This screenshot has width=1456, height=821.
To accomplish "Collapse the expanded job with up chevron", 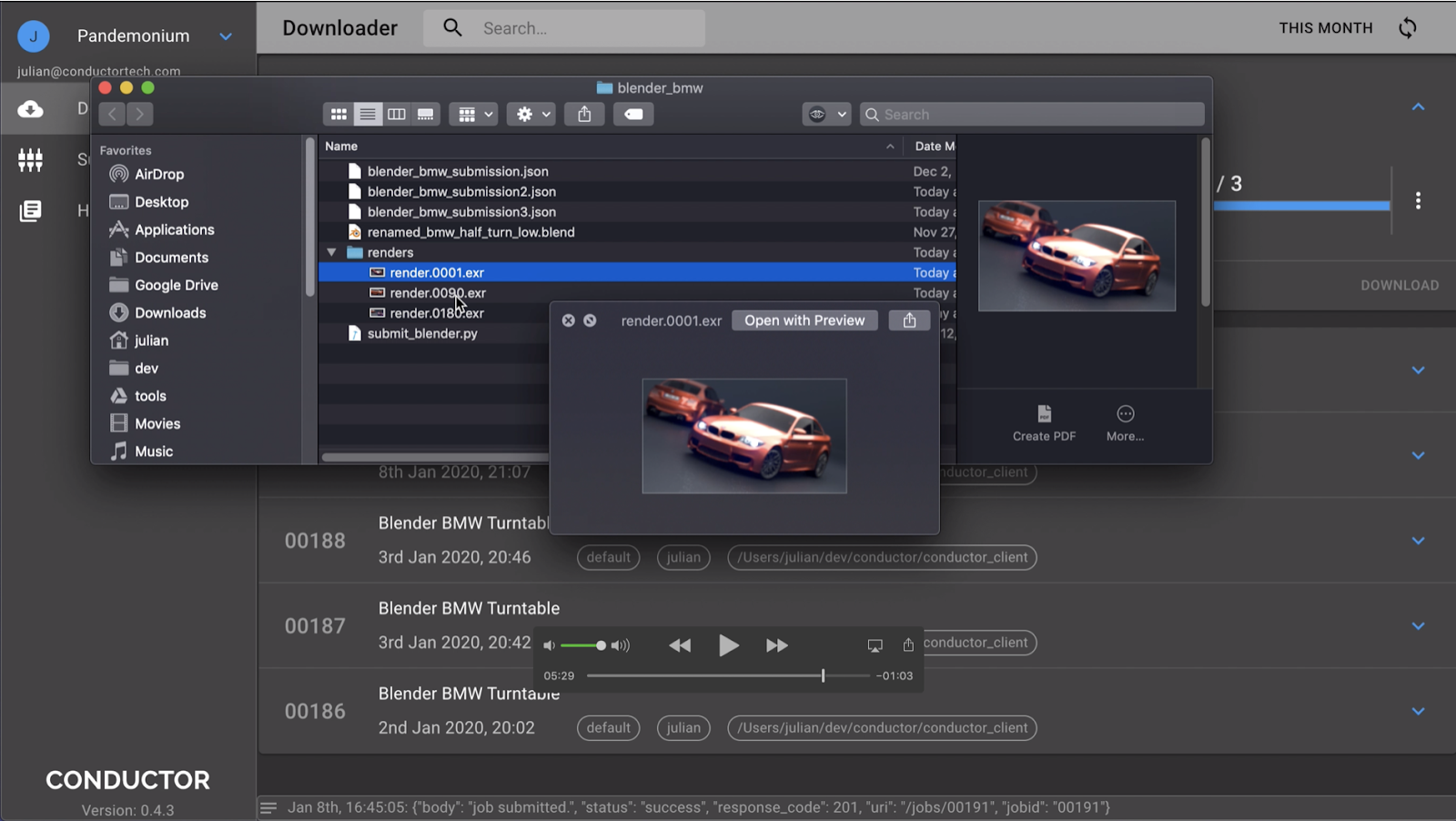I will tap(1418, 107).
